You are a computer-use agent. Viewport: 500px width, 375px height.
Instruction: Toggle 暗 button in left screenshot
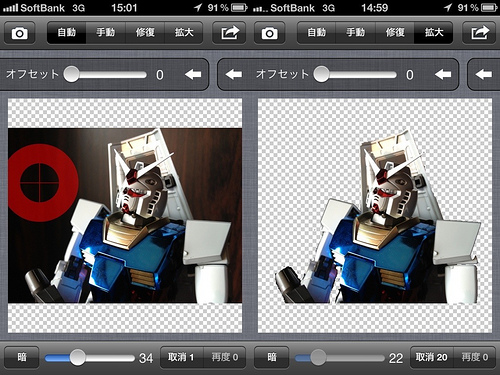(x=22, y=357)
